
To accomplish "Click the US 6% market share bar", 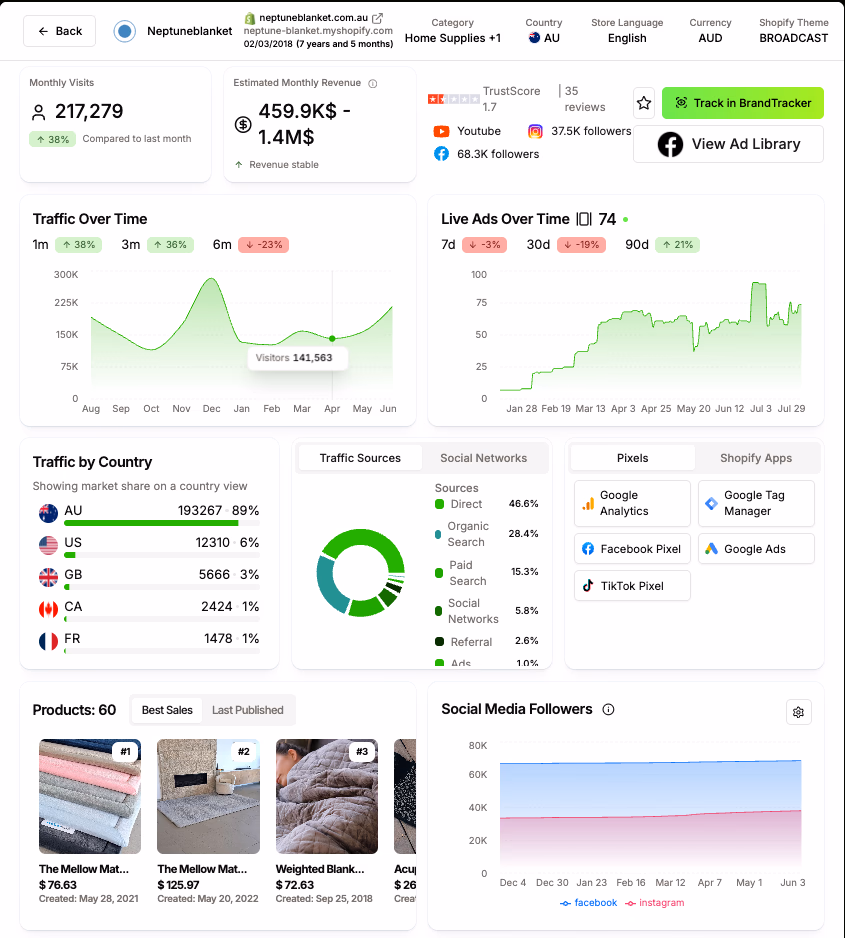I will (161, 555).
